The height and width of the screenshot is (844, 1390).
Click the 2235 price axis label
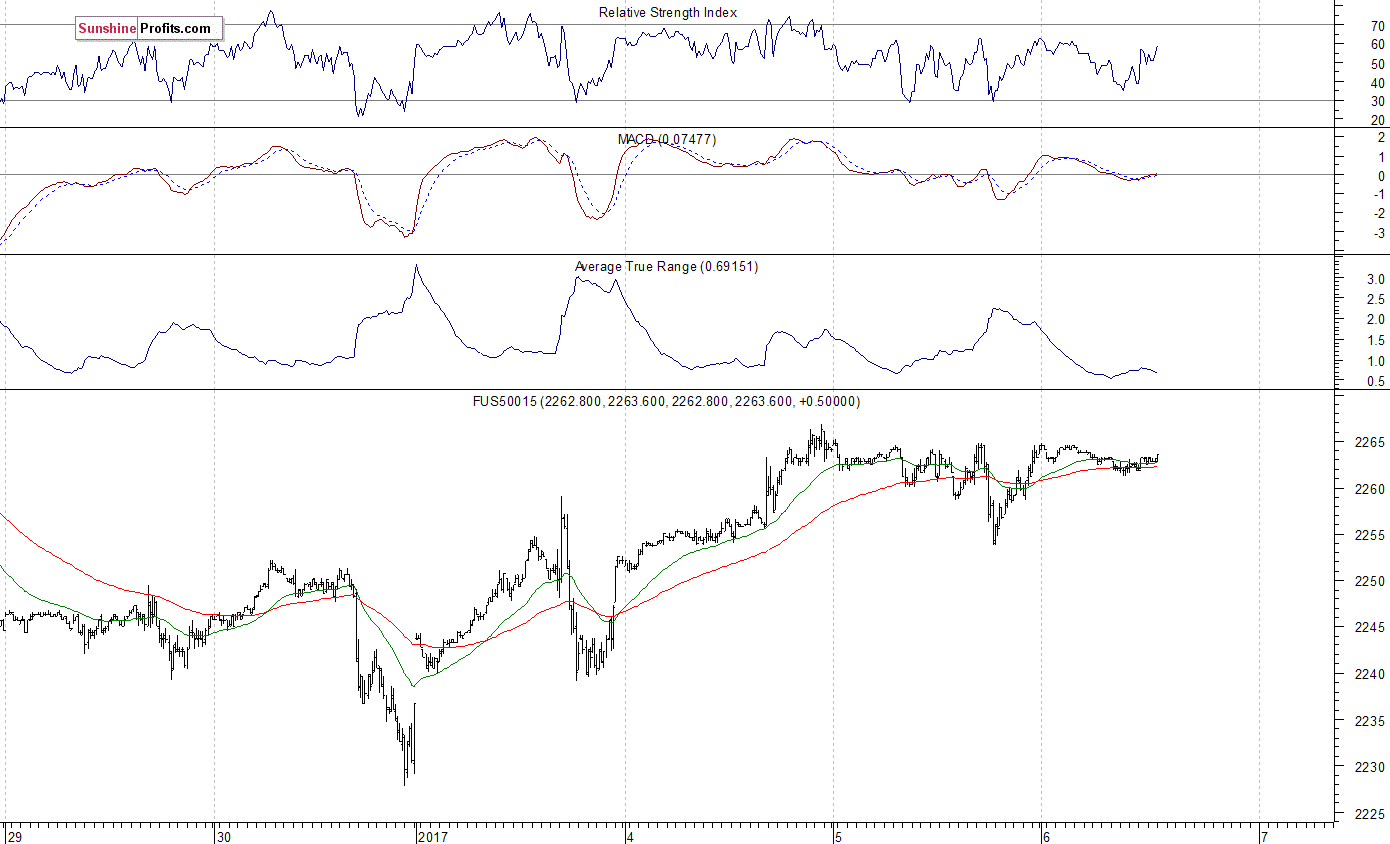coord(1369,721)
